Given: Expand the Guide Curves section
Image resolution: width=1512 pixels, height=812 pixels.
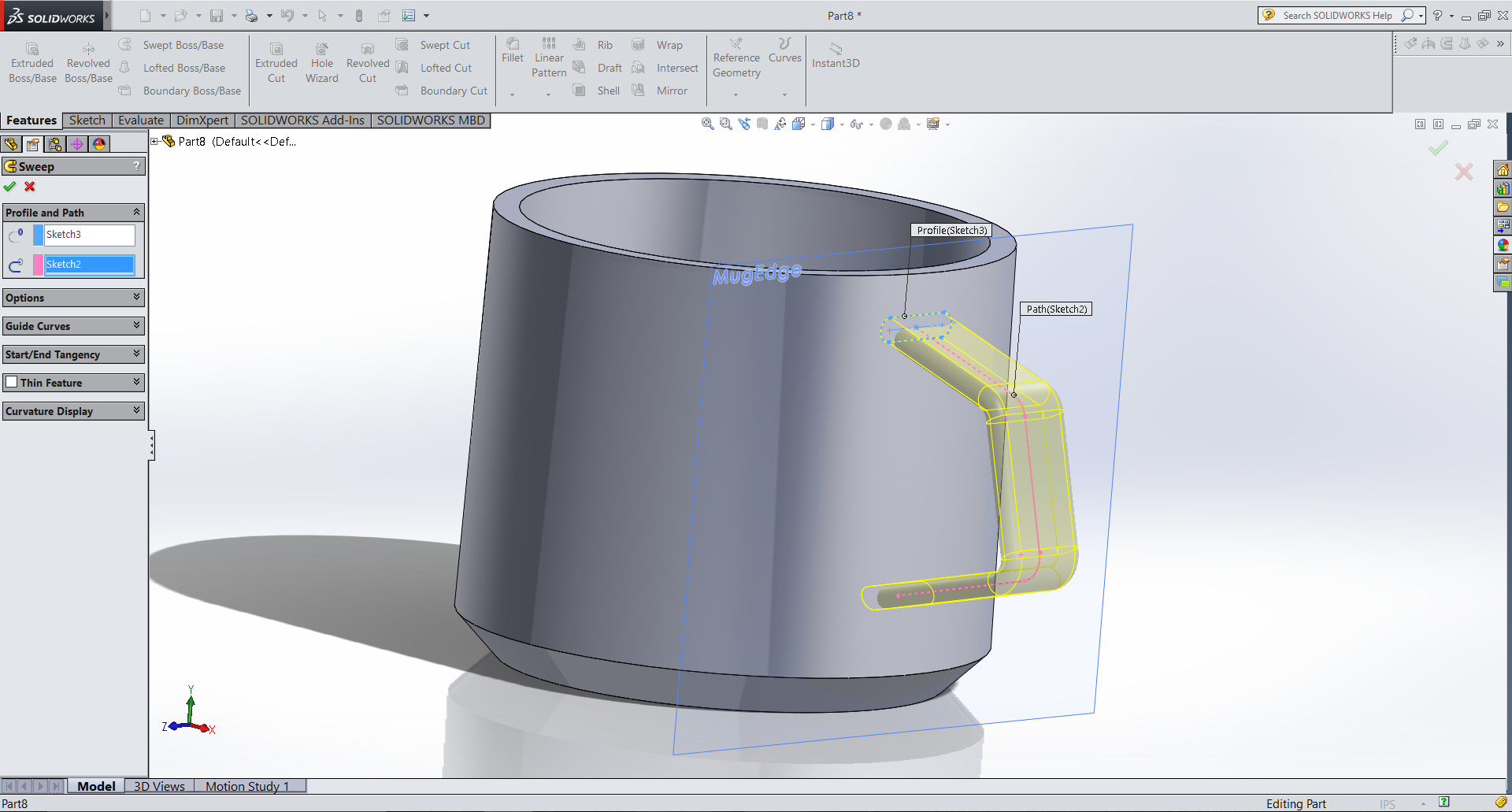Looking at the screenshot, I should click(136, 325).
